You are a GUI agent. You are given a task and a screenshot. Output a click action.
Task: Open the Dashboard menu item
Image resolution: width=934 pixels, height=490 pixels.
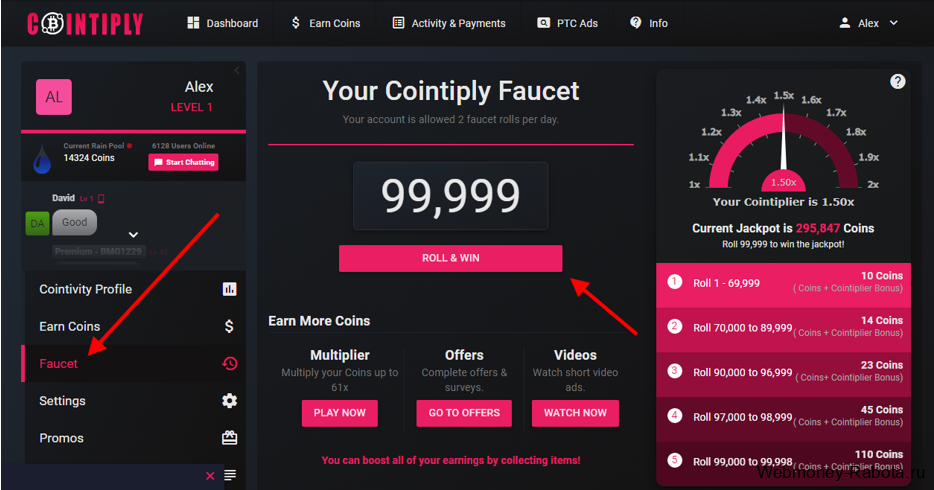[222, 23]
